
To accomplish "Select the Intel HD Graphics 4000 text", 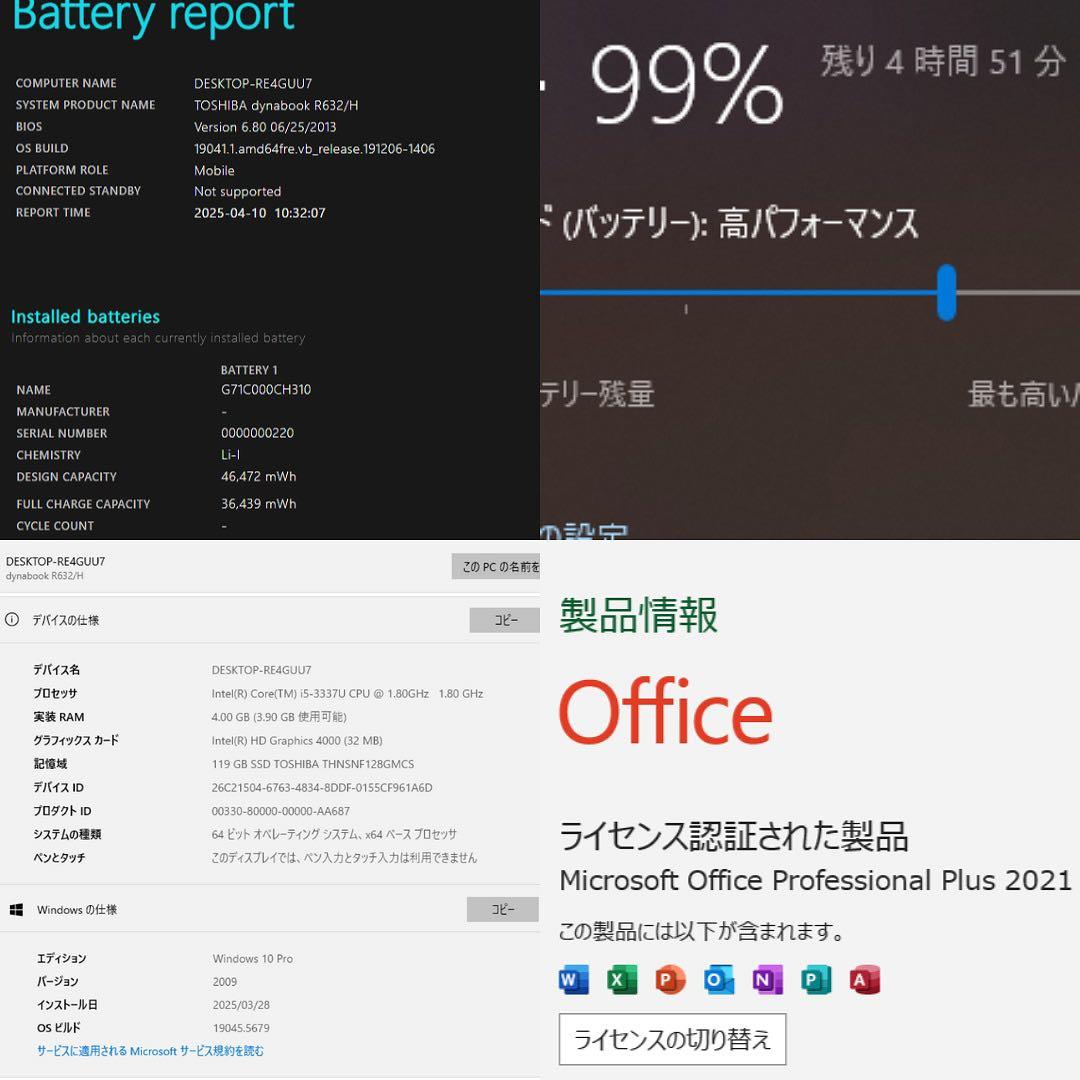I will [x=297, y=740].
